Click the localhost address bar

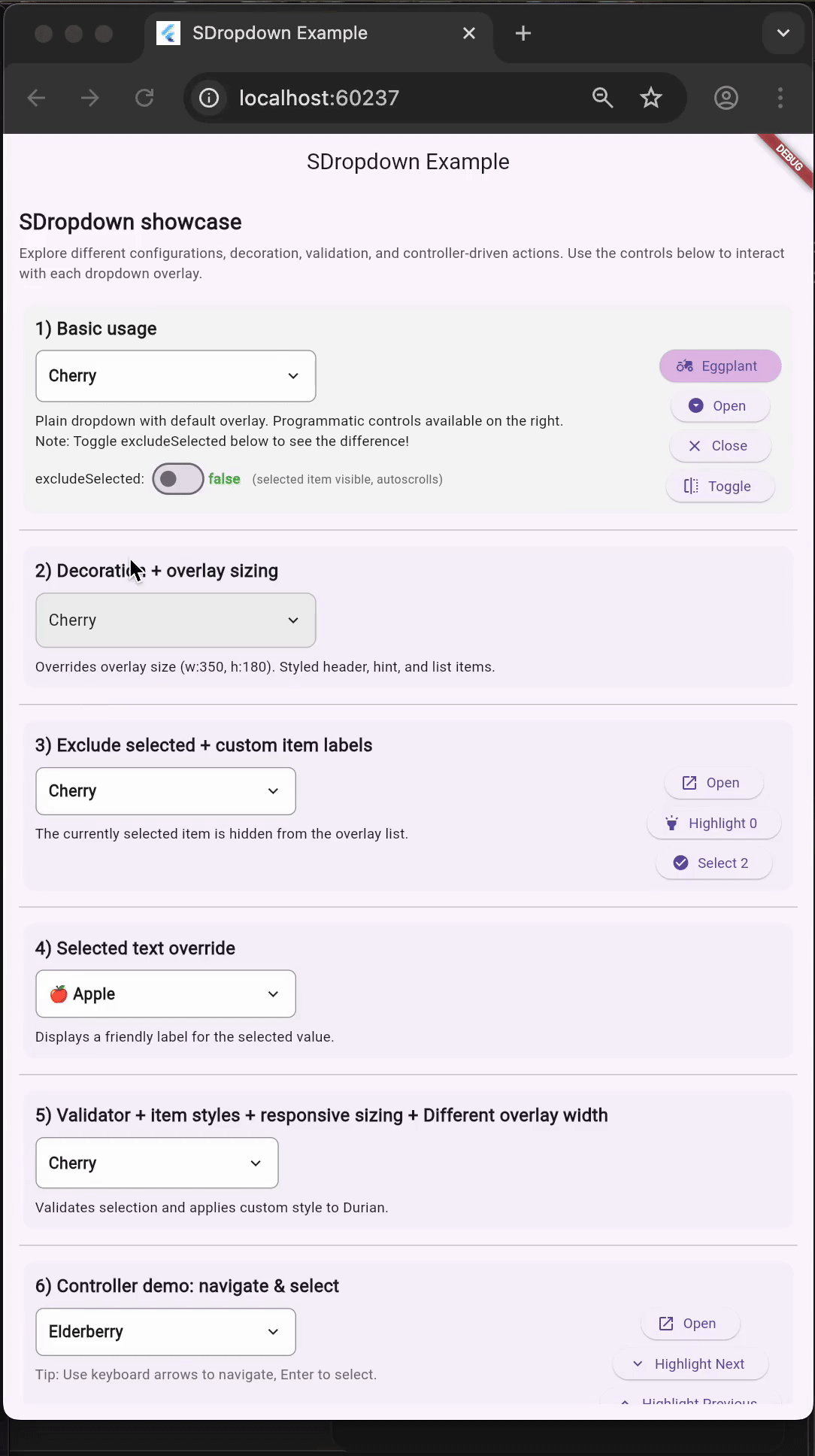[x=319, y=98]
